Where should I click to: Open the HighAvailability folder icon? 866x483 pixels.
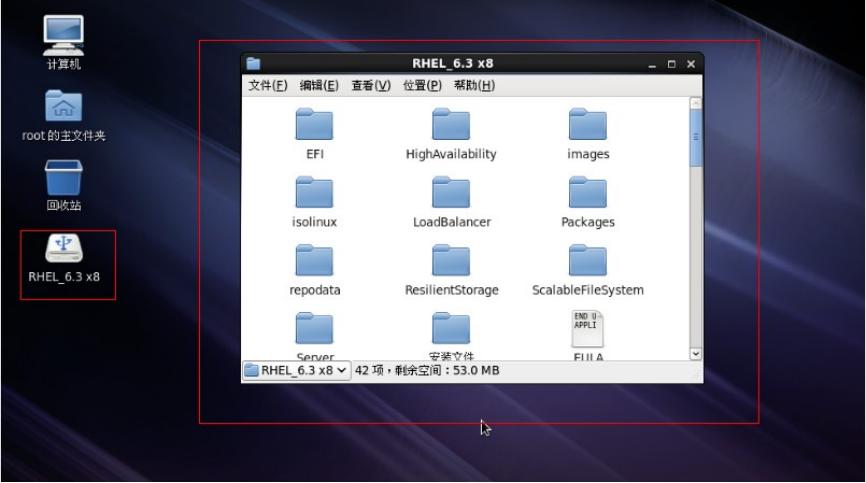tap(451, 124)
